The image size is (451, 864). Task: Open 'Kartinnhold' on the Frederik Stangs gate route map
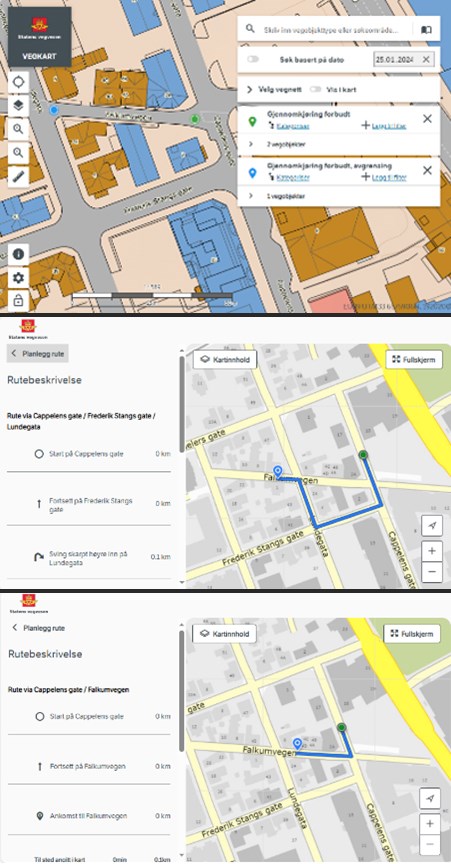click(225, 360)
